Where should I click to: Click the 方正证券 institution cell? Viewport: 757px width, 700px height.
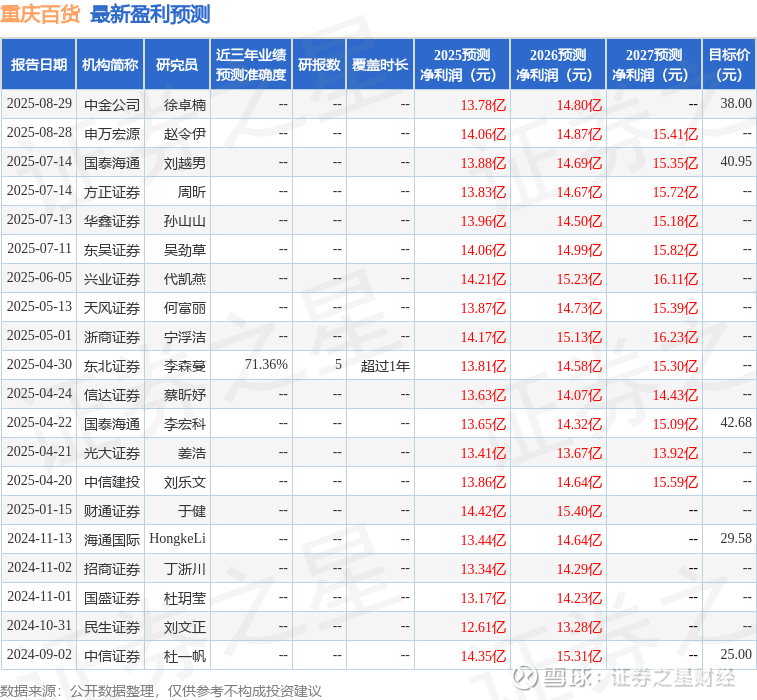[x=112, y=192]
